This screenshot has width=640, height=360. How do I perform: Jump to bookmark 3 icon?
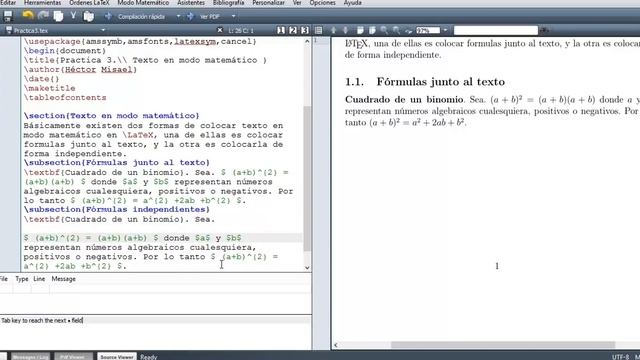[x=304, y=30]
